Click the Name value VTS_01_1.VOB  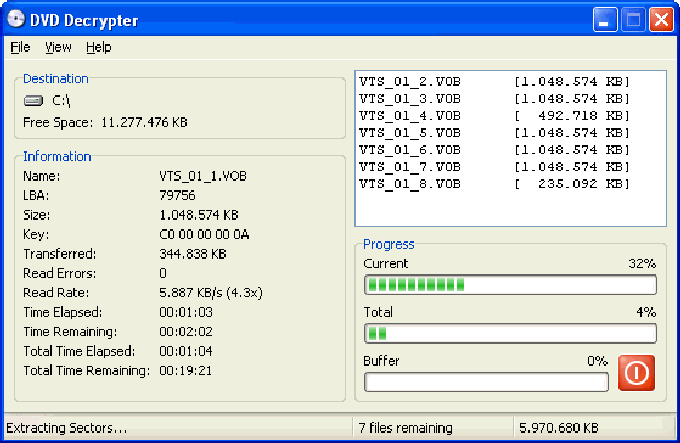[x=203, y=176]
